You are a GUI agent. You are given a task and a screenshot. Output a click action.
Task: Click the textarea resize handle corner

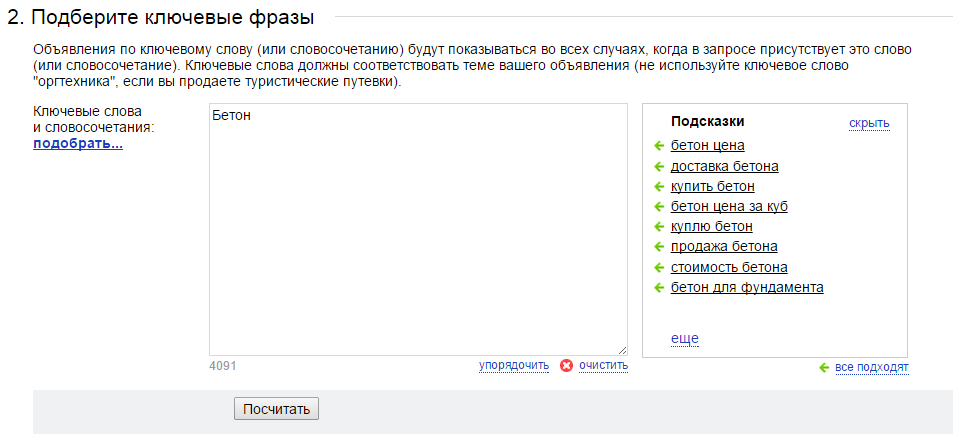pos(622,350)
